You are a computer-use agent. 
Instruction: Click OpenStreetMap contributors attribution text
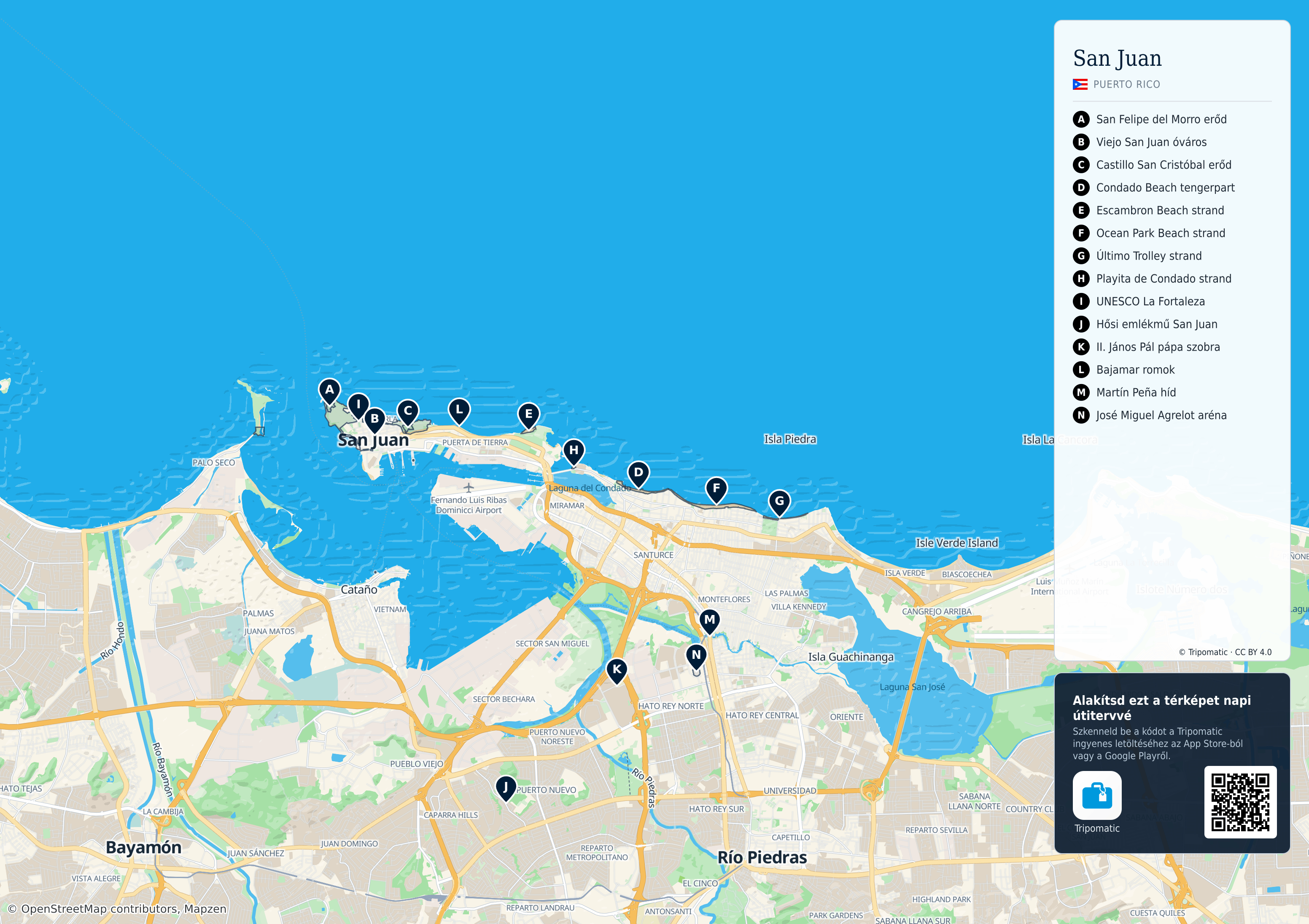[117, 908]
